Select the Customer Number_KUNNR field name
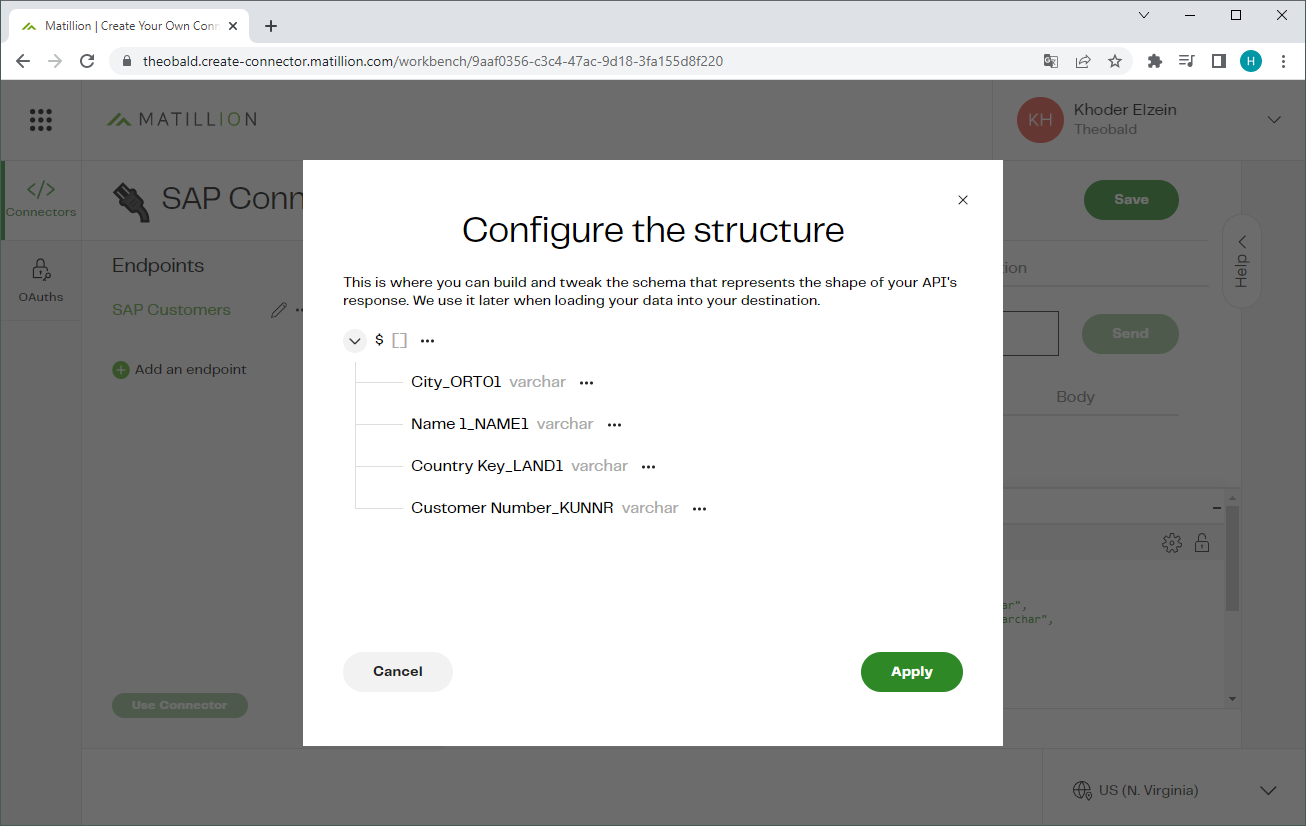Image resolution: width=1306 pixels, height=826 pixels. pos(512,508)
